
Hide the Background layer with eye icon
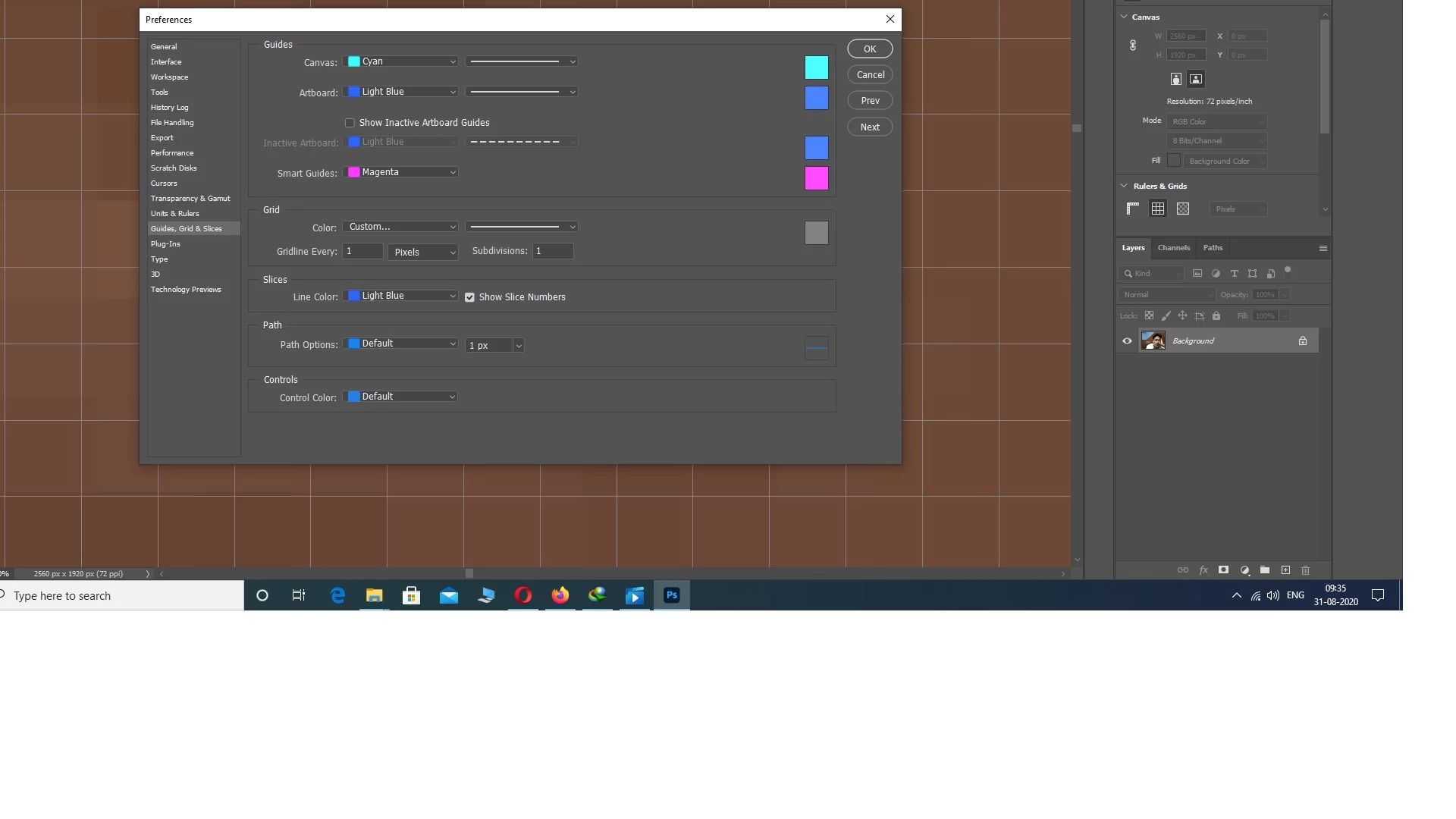1127,341
